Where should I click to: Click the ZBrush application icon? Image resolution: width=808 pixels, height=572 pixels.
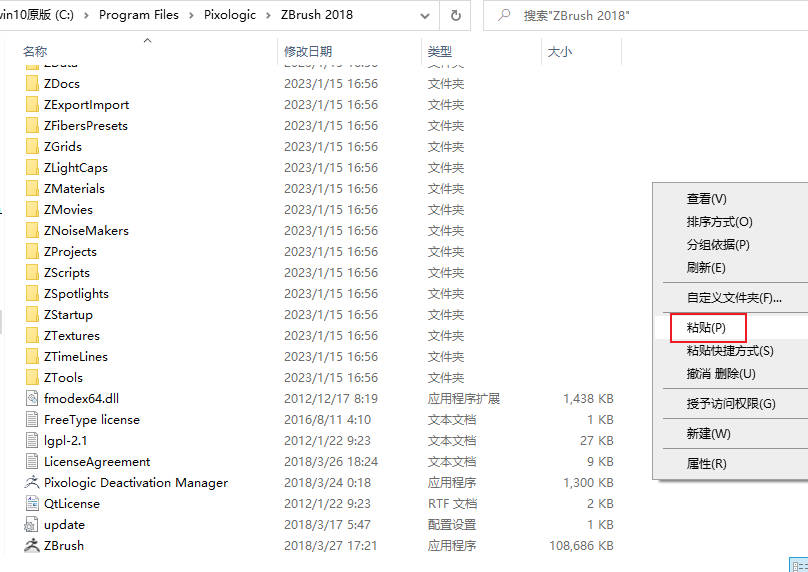pos(32,546)
